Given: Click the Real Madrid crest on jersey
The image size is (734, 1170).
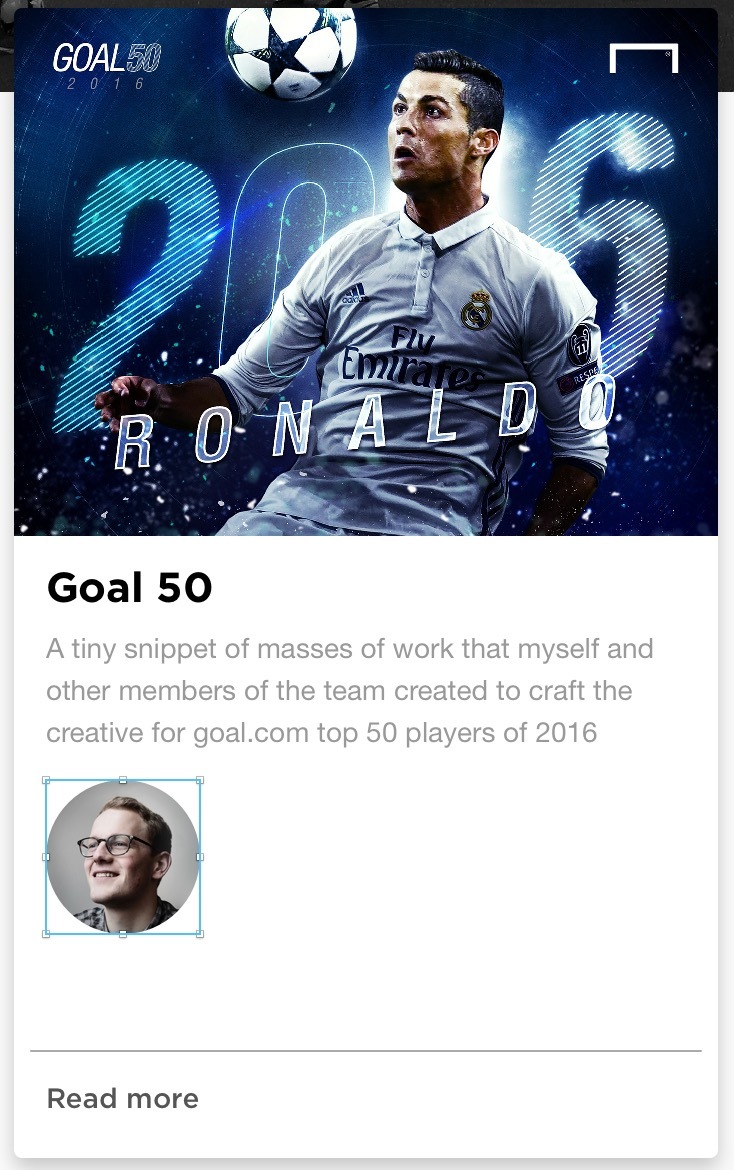Looking at the screenshot, I should coord(476,310).
